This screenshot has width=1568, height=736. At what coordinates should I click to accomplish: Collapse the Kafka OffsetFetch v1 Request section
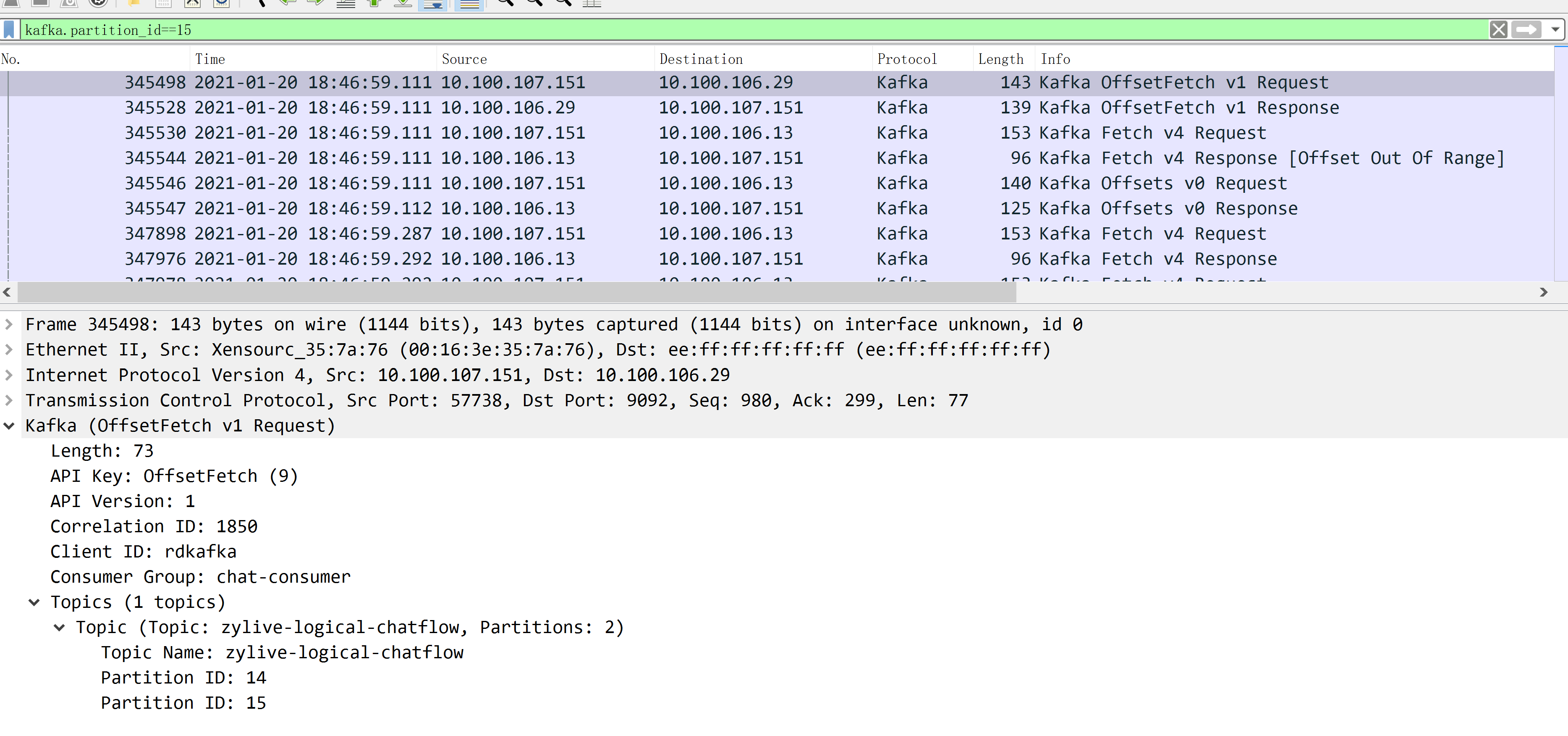(x=8, y=425)
